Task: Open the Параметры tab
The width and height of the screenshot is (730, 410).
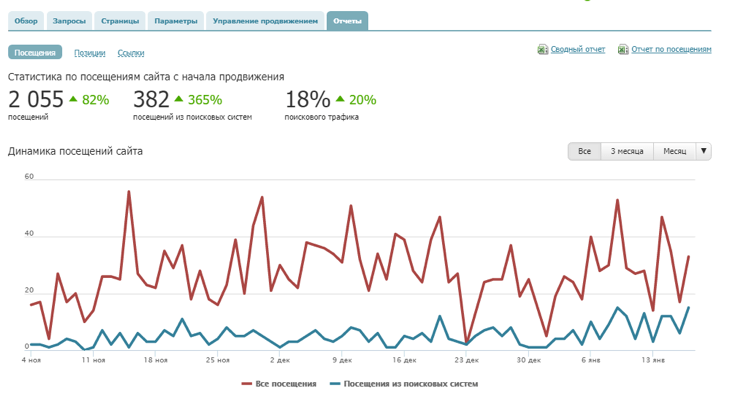Action: [x=176, y=20]
